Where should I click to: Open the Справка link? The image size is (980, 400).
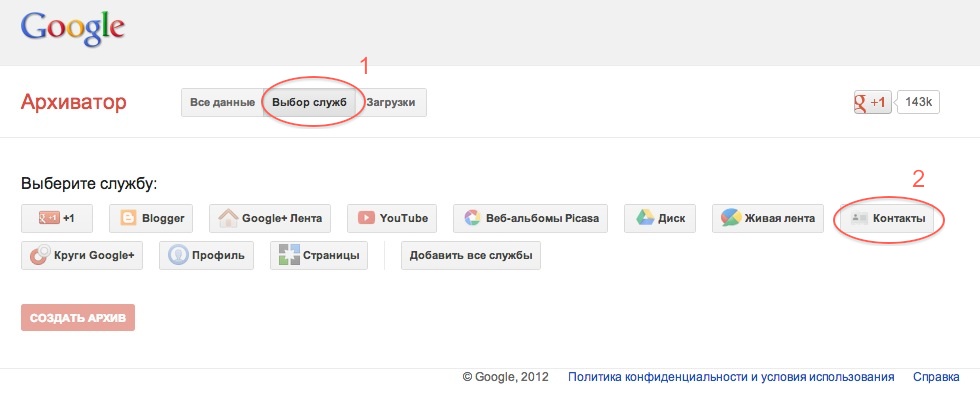936,377
